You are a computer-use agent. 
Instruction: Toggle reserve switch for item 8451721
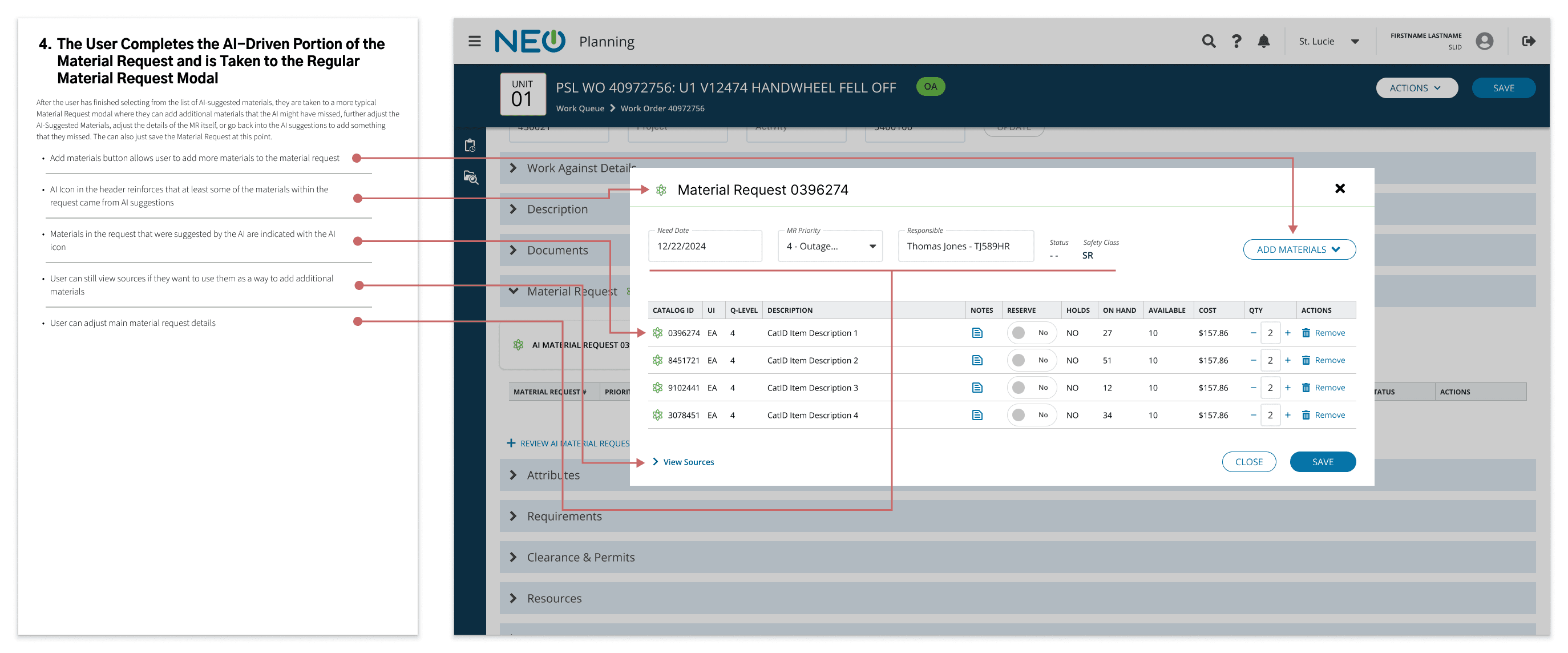coord(1030,360)
